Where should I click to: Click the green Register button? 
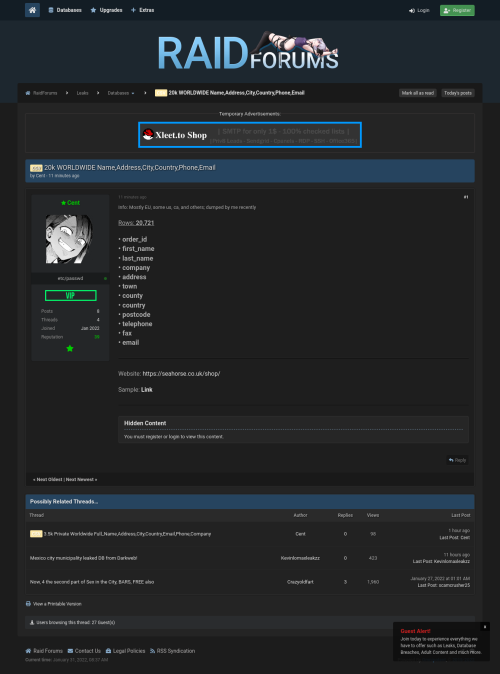pyautogui.click(x=457, y=10)
